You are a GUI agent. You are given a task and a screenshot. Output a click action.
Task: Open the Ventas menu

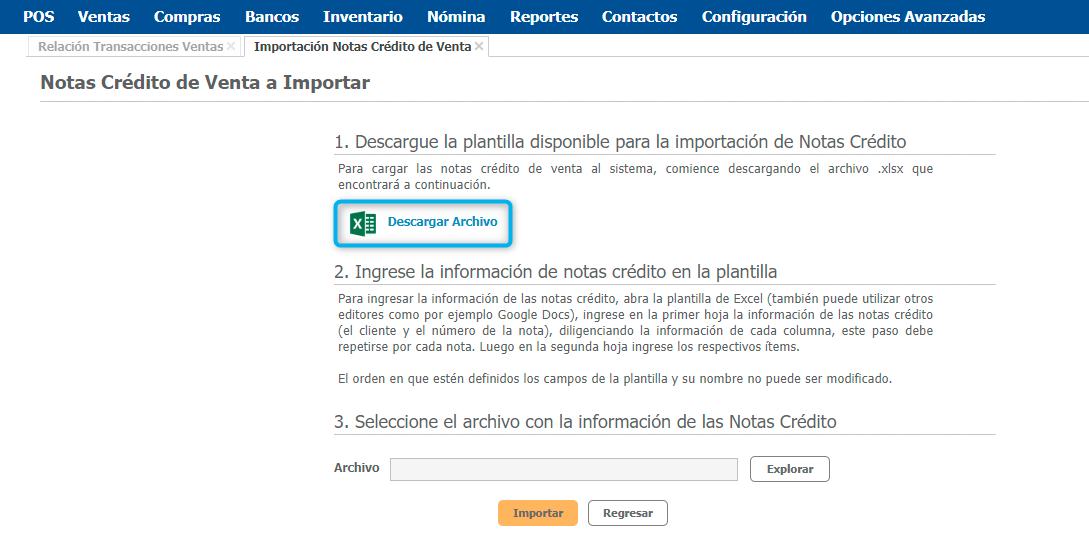click(x=104, y=17)
